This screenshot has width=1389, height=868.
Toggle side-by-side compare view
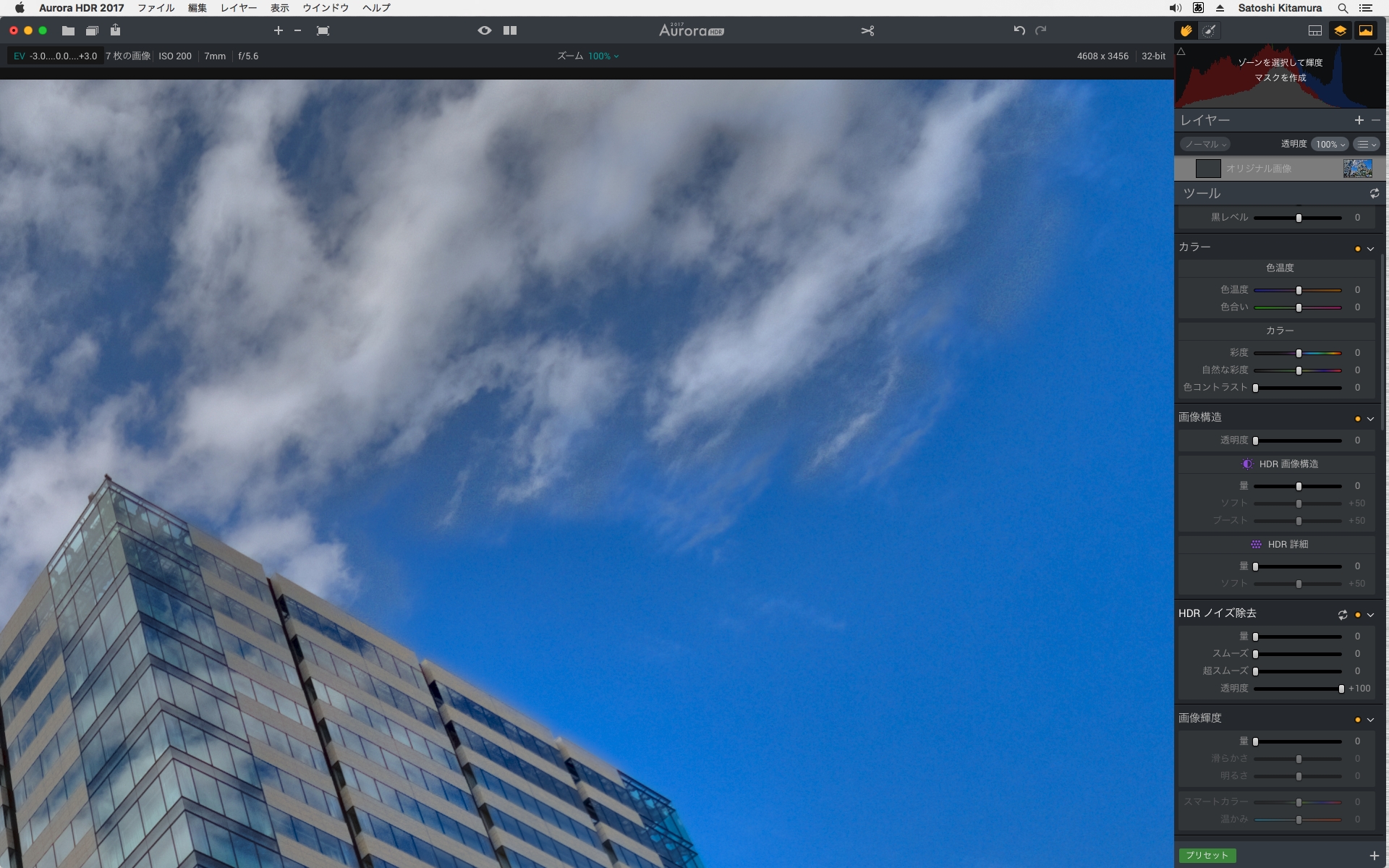pos(510,30)
